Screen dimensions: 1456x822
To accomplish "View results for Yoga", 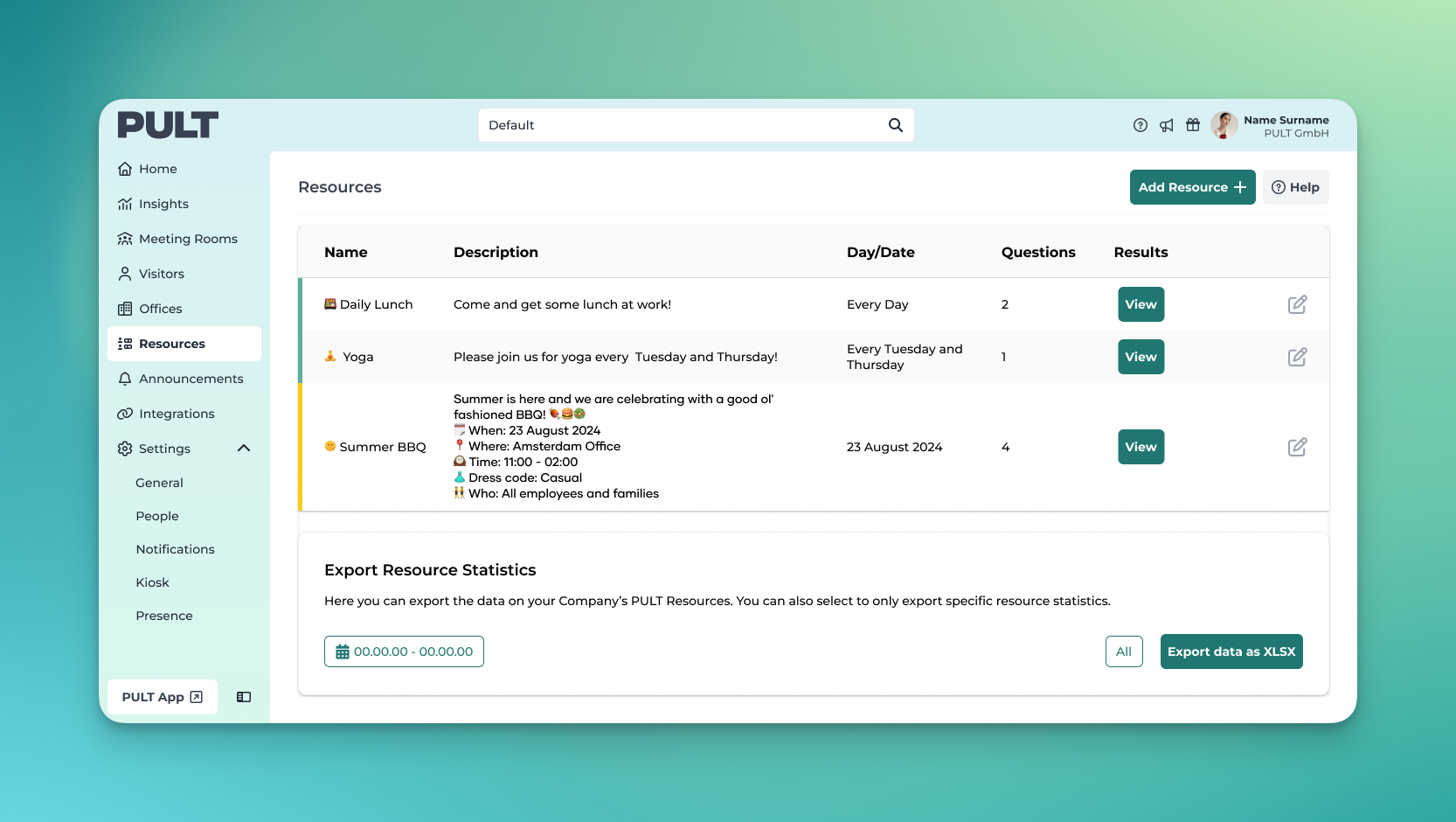I will [1141, 357].
